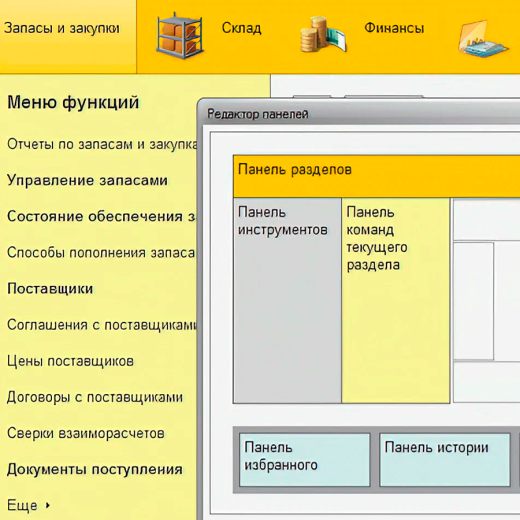Open Отчеты по запасам и закупкам link
The image size is (520, 520).
[x=102, y=144]
